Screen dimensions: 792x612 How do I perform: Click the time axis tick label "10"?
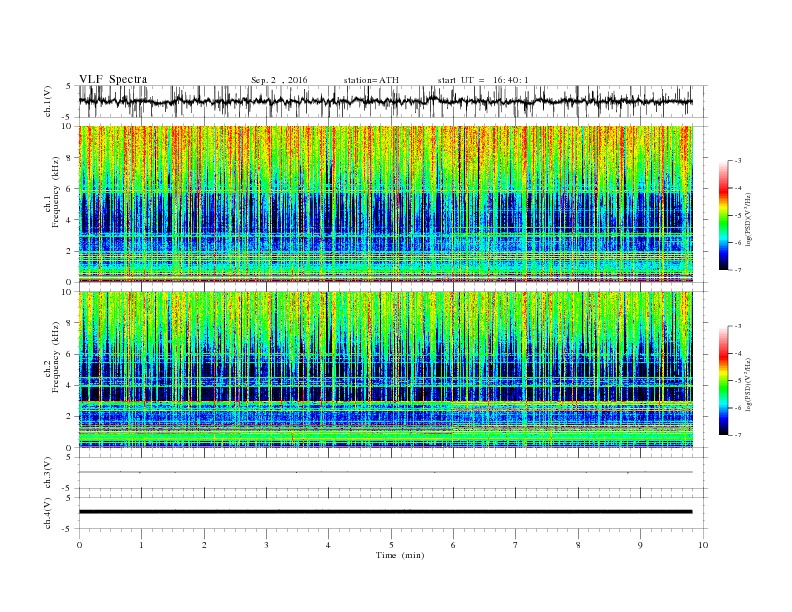(703, 545)
